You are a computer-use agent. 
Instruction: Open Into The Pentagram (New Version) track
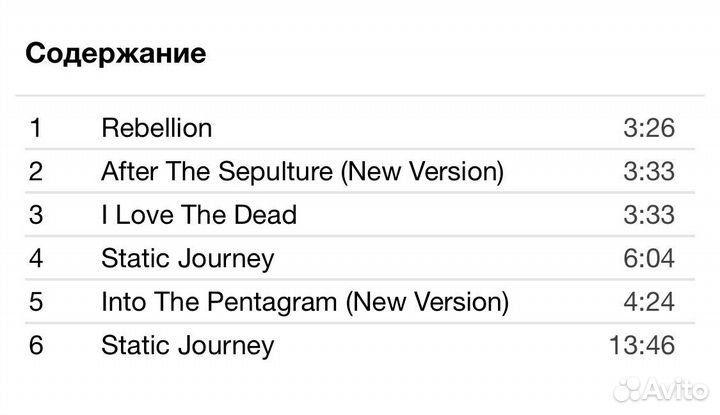pyautogui.click(x=305, y=301)
